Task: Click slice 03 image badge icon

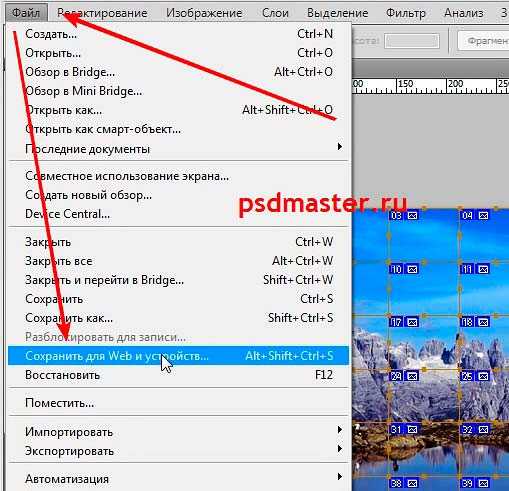Action: [x=412, y=216]
